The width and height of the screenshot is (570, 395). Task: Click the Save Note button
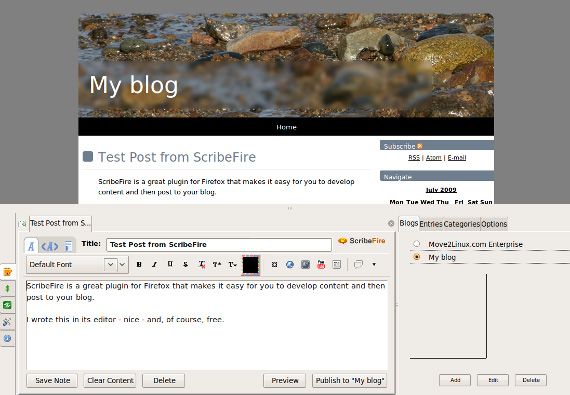(x=52, y=380)
